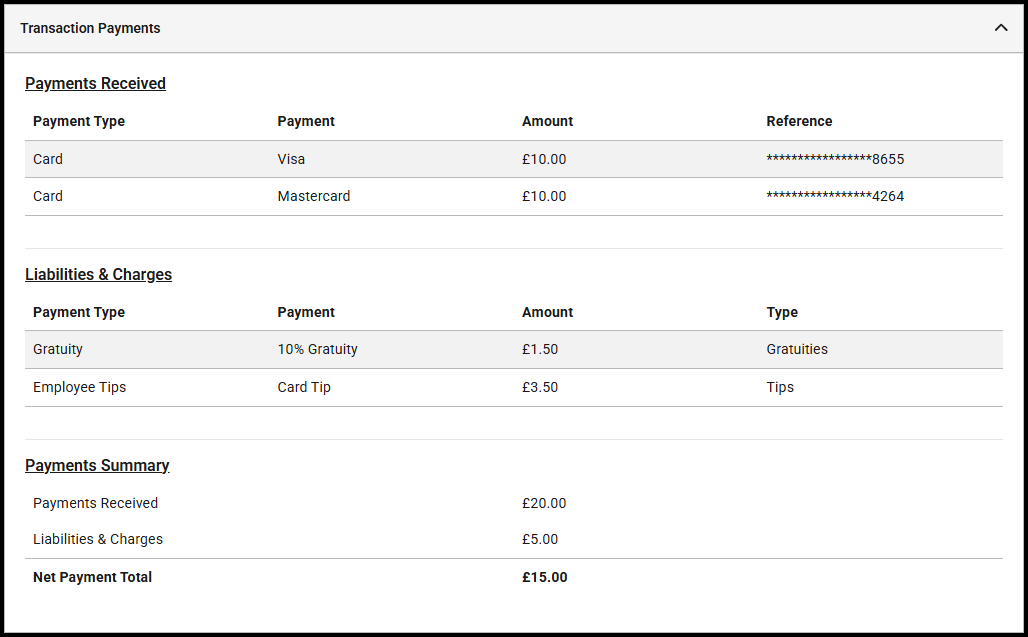
Task: Click the Type column header
Action: (782, 312)
